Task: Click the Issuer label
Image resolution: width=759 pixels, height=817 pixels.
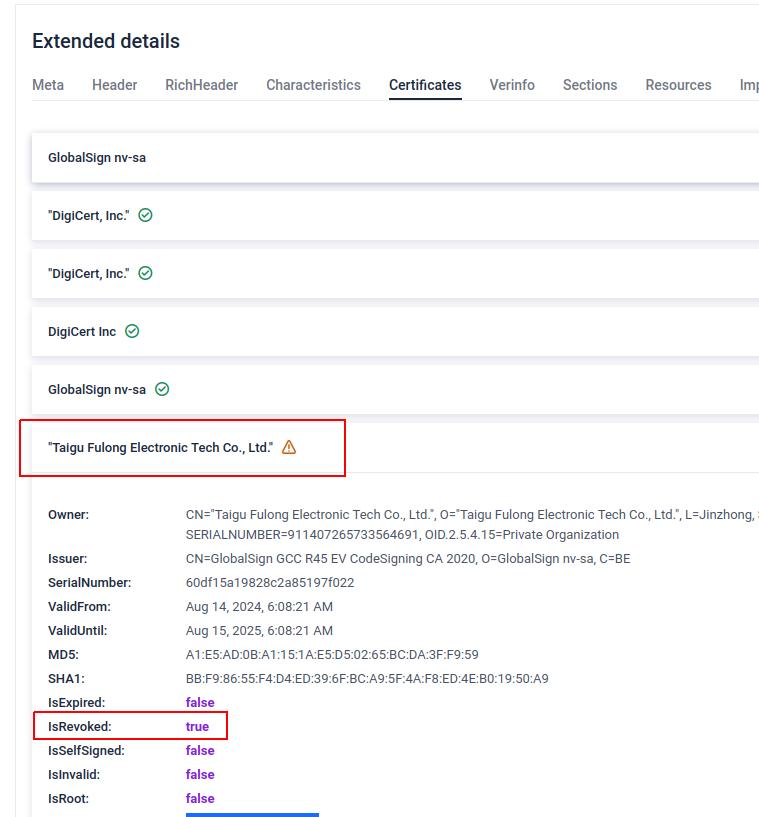Action: point(68,559)
